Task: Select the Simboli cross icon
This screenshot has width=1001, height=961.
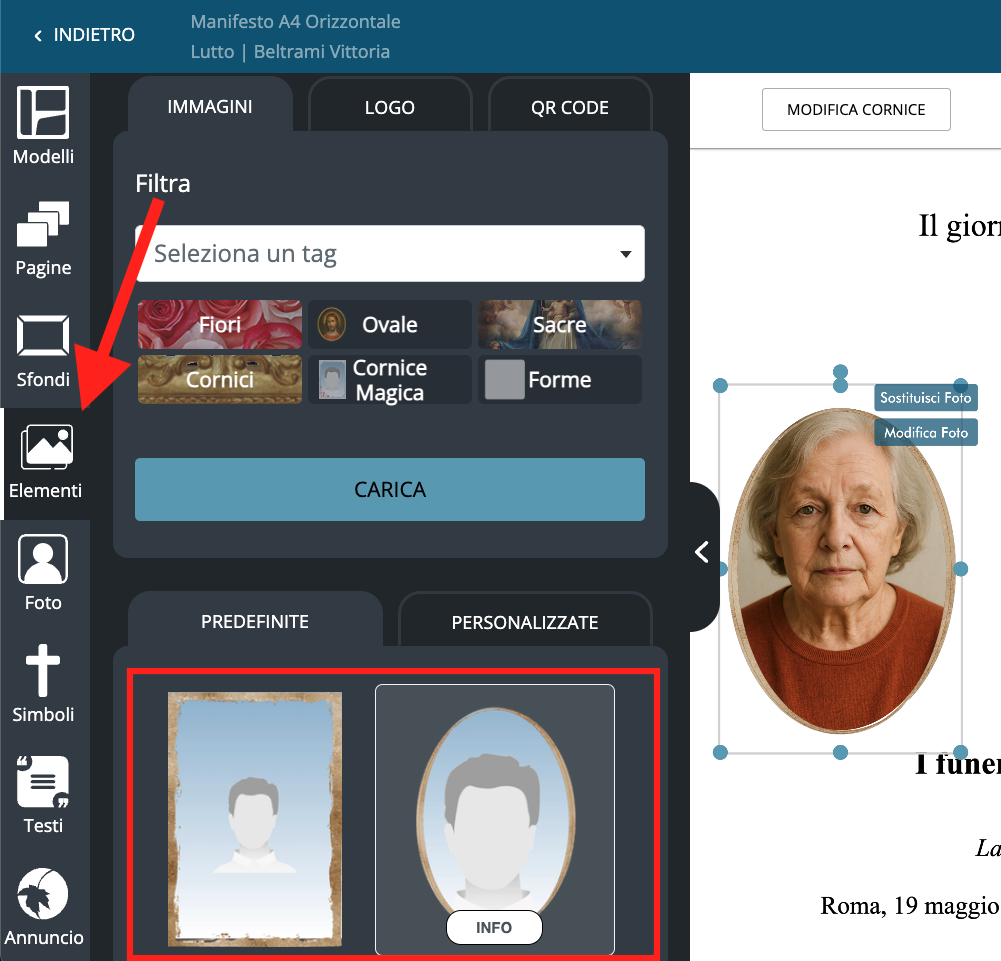Action: tap(43, 685)
